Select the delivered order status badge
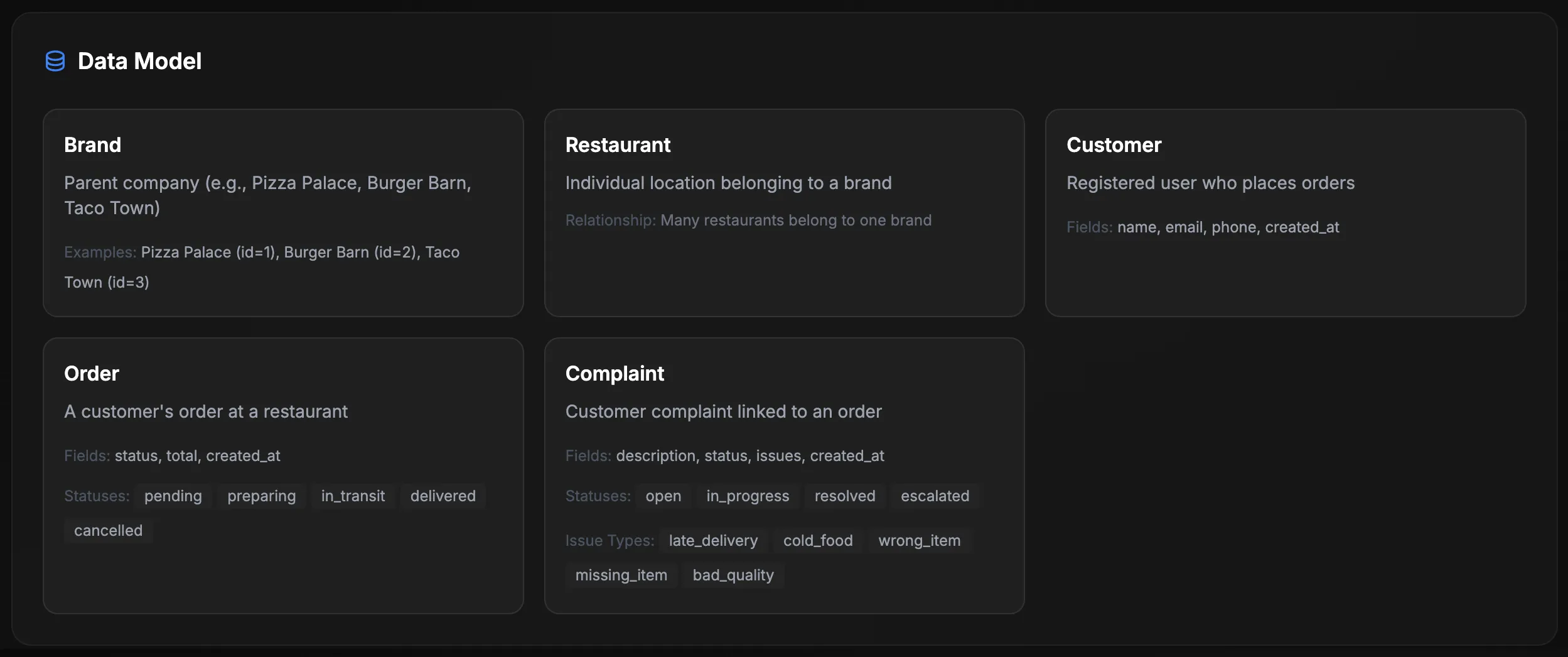This screenshot has height=657, width=1568. coord(443,496)
